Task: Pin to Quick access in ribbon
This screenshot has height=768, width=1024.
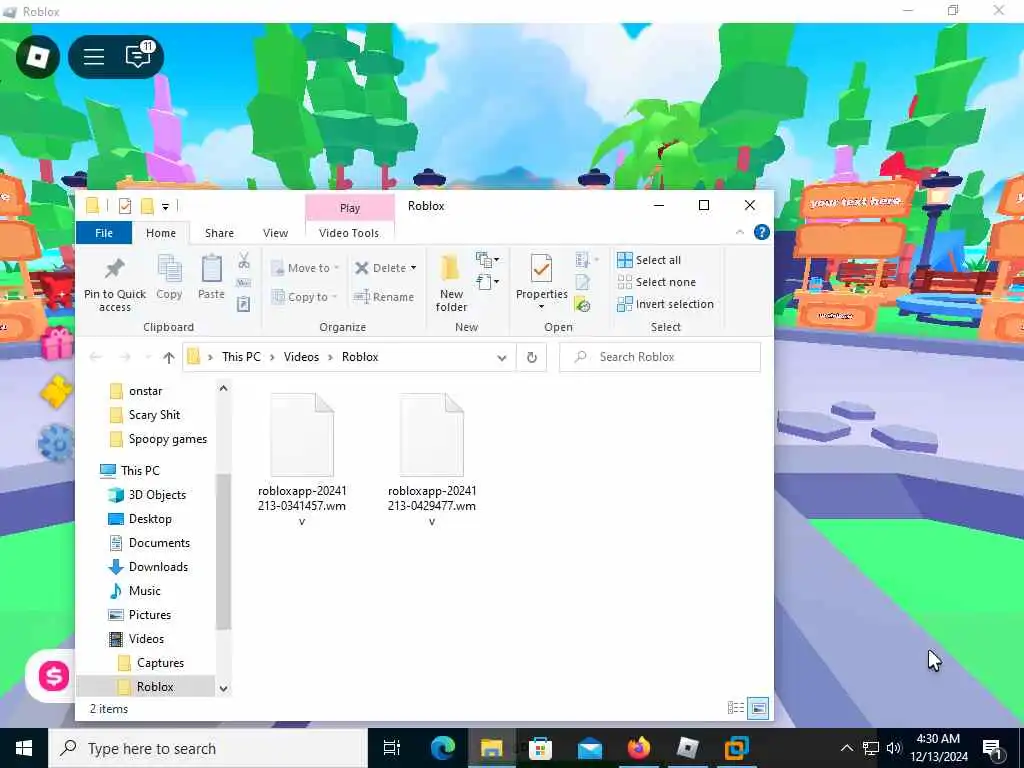Action: 115,284
